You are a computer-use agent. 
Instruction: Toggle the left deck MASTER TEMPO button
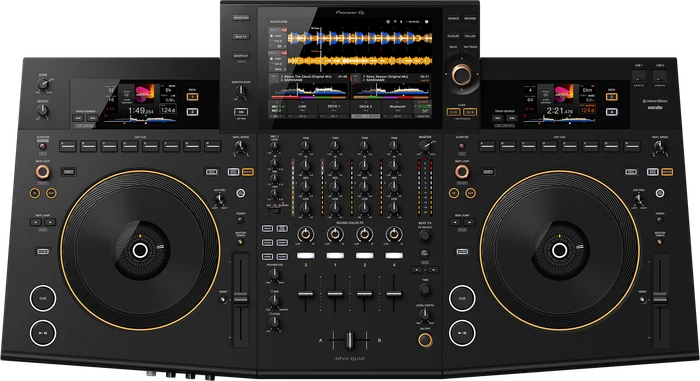241,242
